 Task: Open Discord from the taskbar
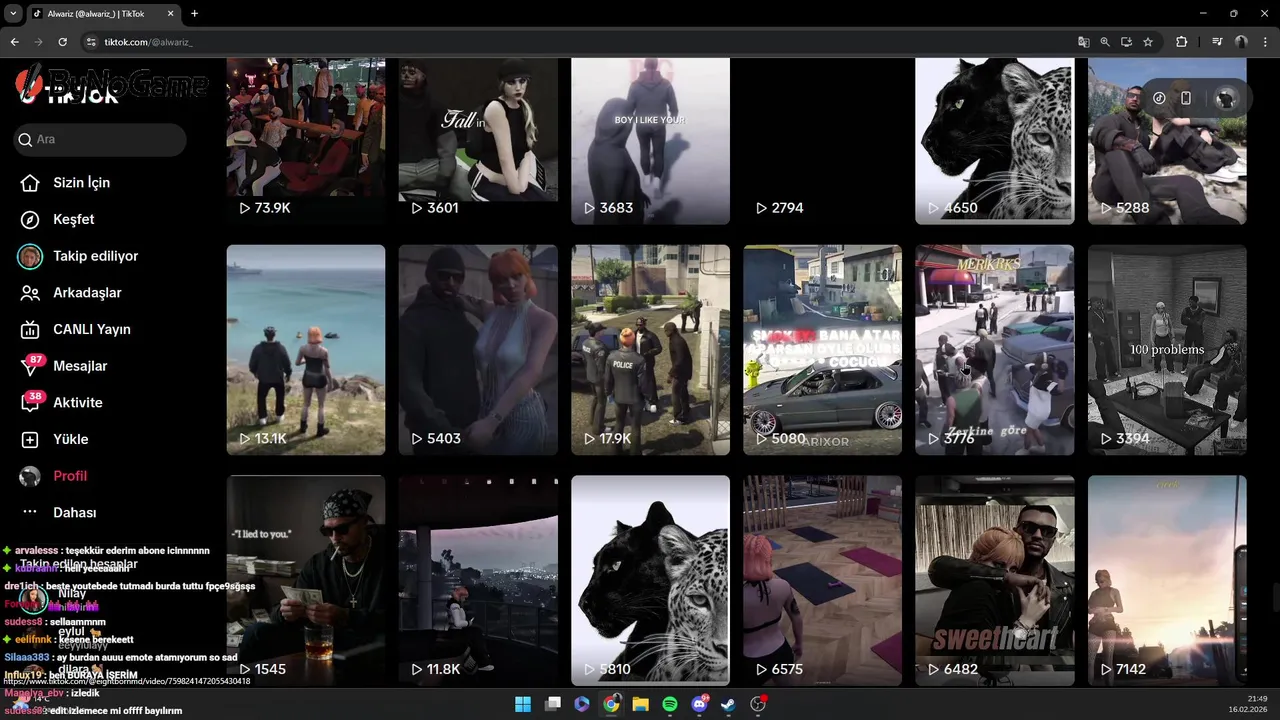tap(700, 704)
